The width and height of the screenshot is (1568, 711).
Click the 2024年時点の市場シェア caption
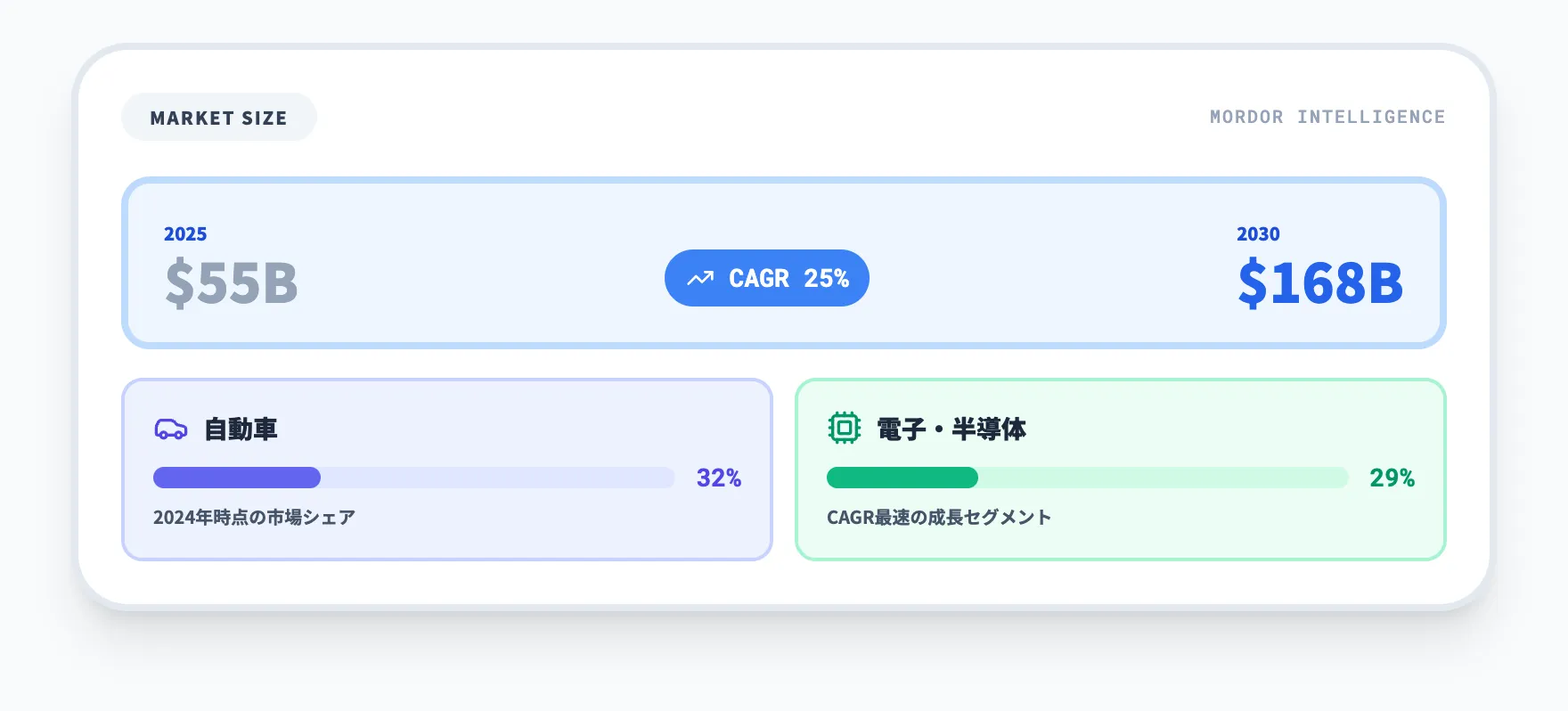pos(254,518)
